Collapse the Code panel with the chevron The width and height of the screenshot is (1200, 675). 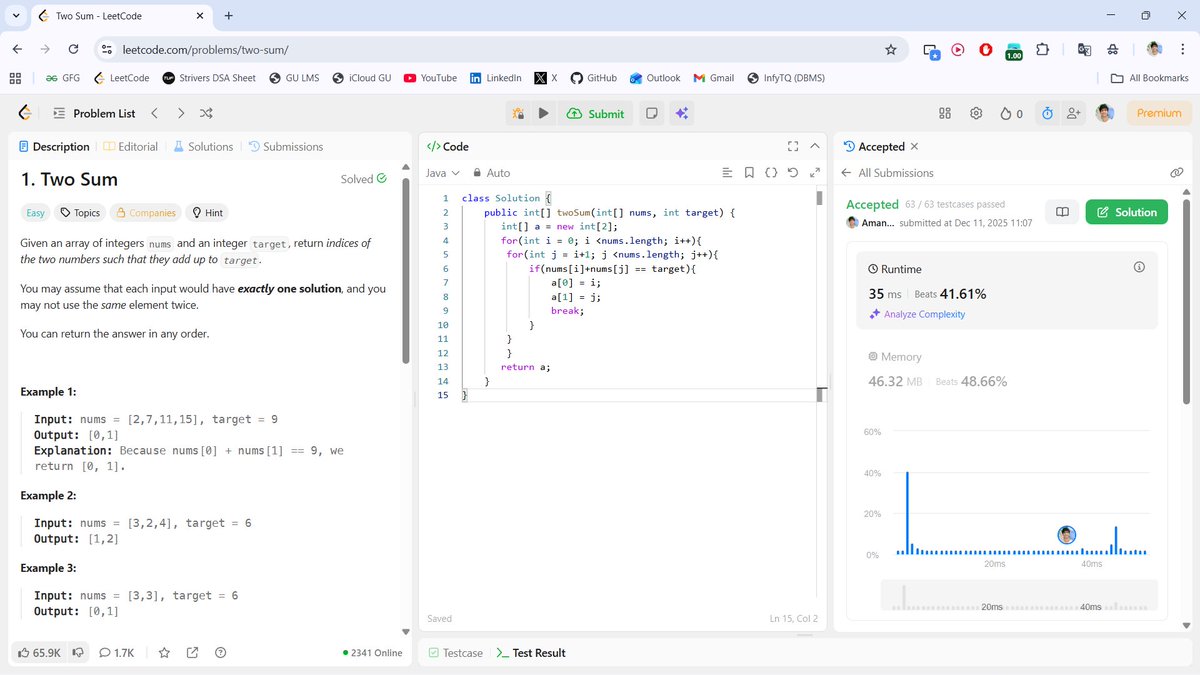click(x=815, y=145)
